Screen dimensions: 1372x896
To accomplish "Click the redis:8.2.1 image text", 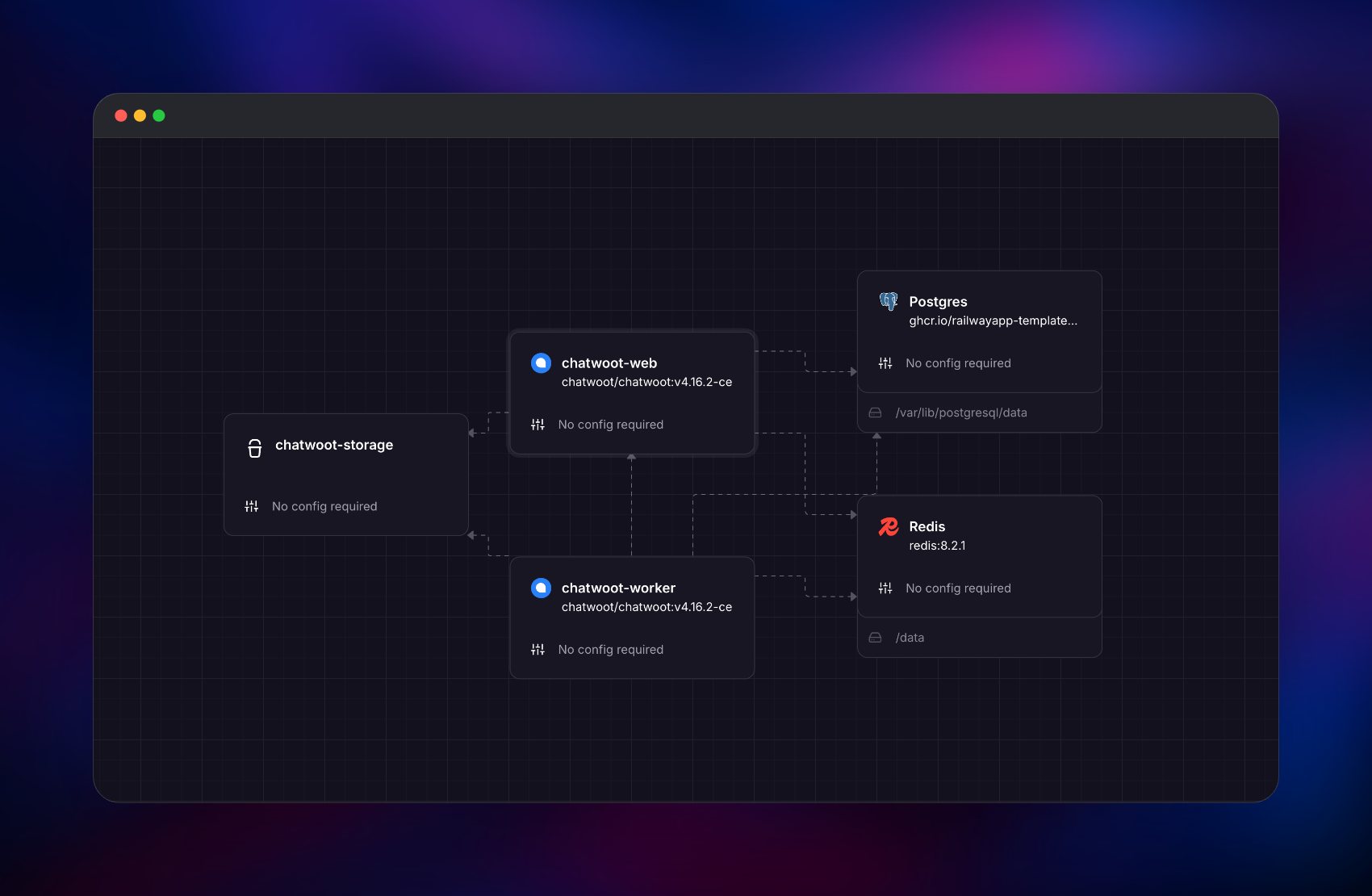I will (x=937, y=546).
